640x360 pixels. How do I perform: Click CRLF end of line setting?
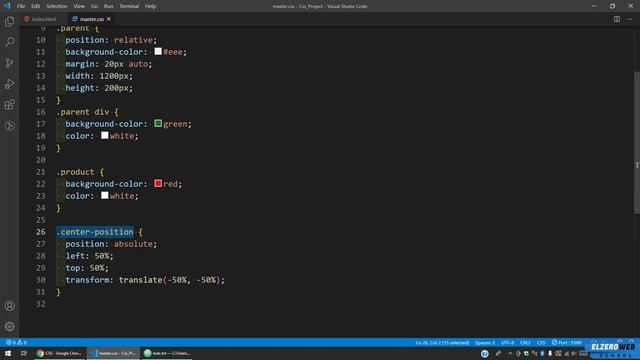click(x=525, y=342)
